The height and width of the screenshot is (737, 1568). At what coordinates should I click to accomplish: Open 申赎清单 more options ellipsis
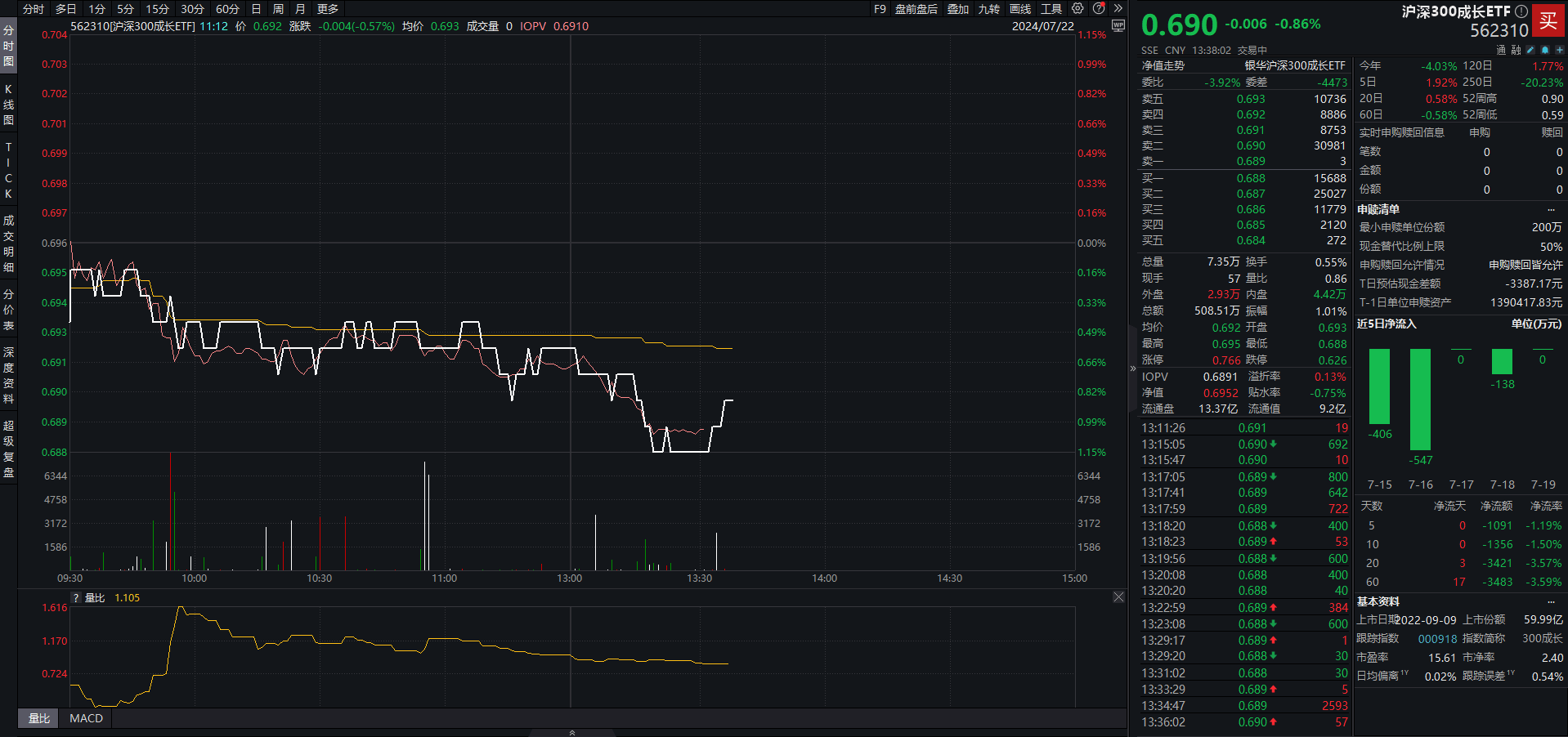(x=1551, y=210)
